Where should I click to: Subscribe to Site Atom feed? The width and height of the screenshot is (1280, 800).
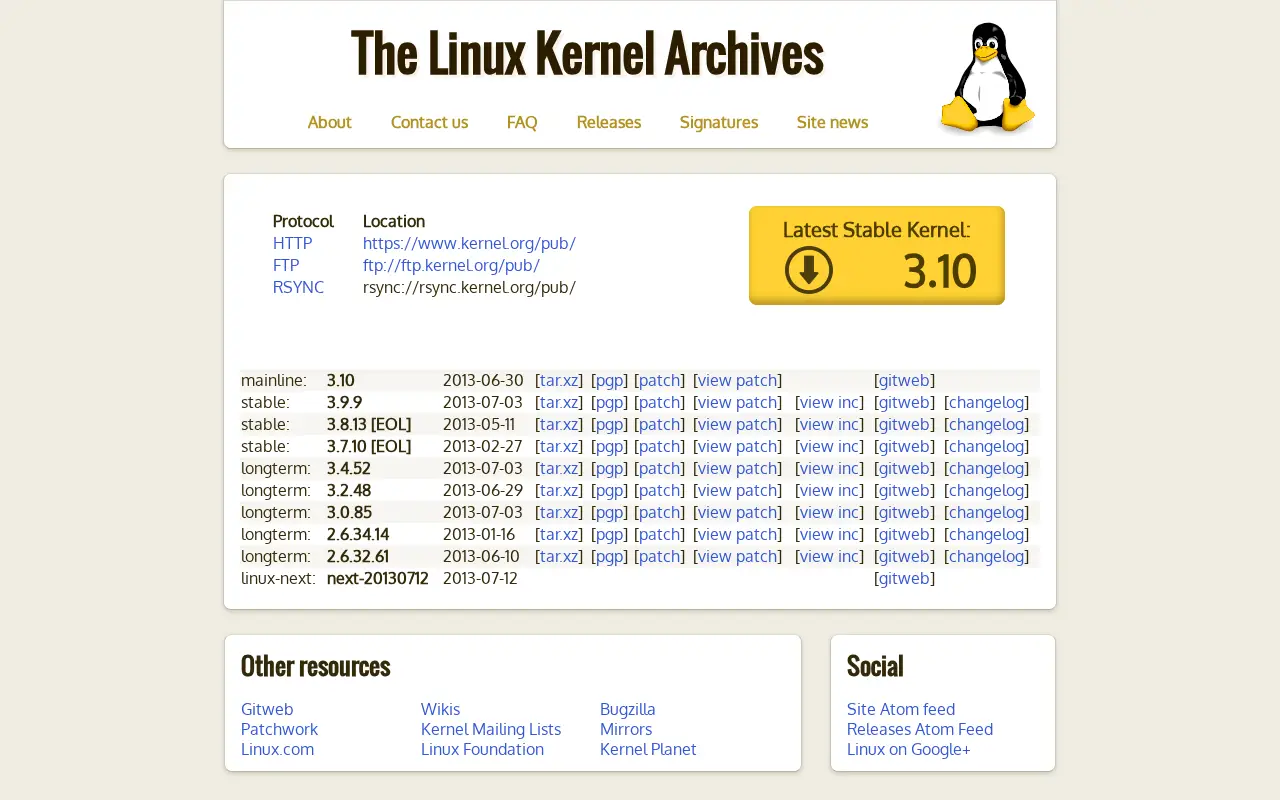coord(901,709)
